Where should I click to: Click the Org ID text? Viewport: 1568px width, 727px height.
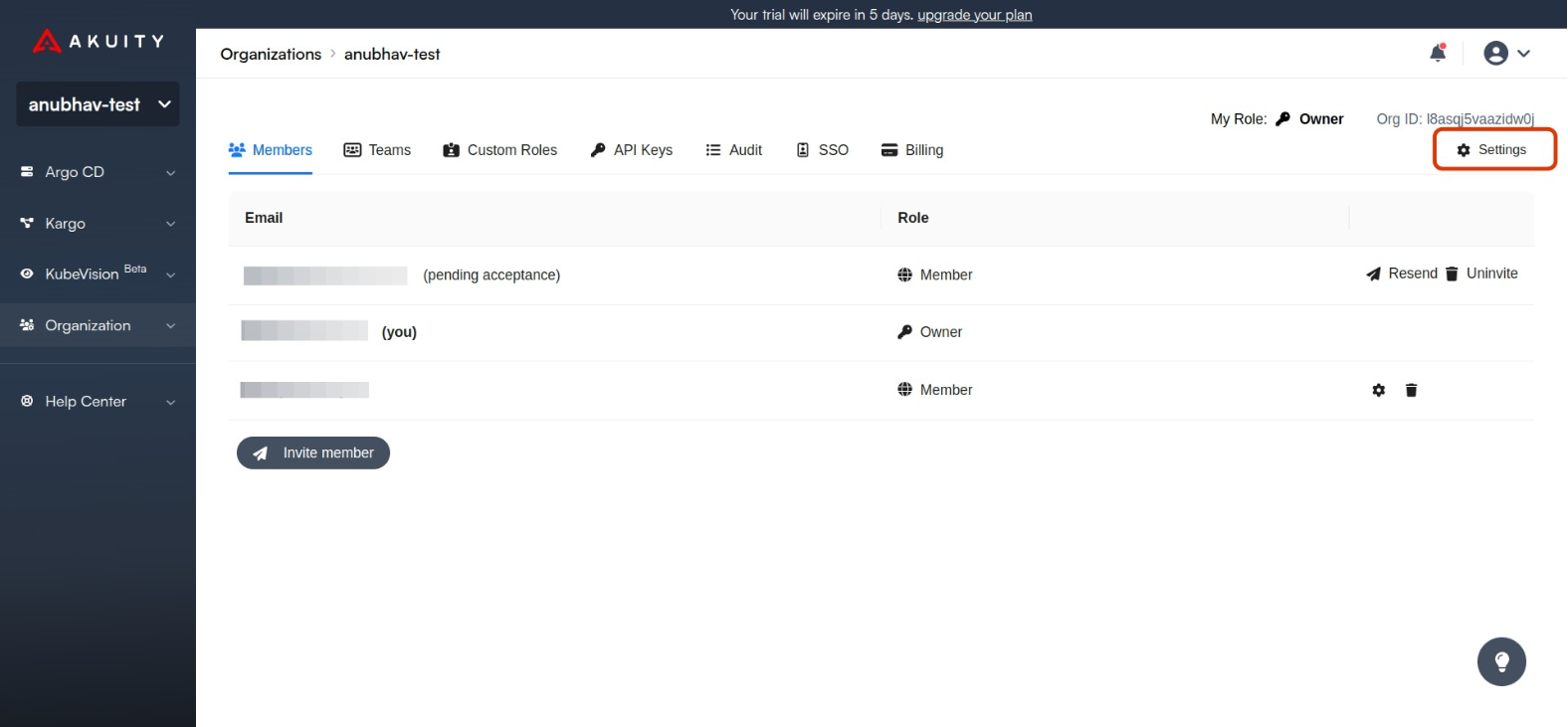pos(1456,118)
